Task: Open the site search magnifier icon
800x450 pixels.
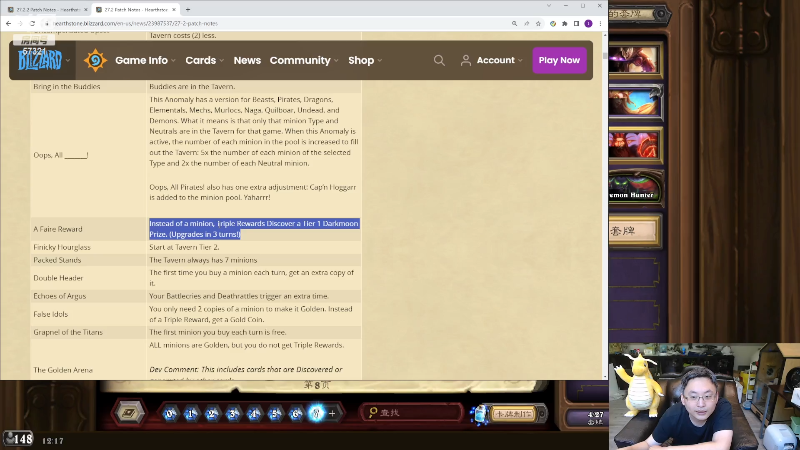Action: (x=439, y=60)
